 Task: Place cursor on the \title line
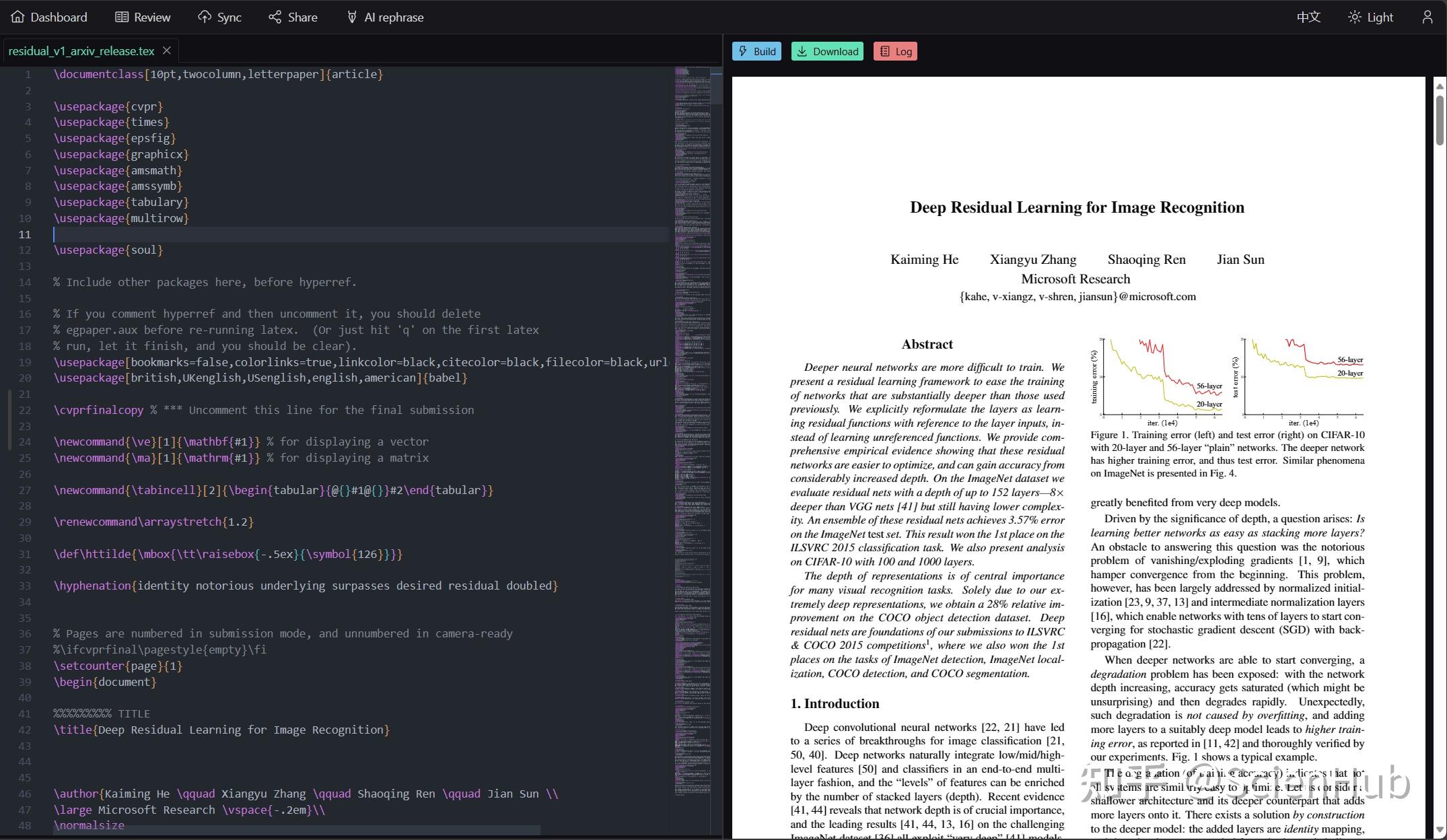point(222,730)
